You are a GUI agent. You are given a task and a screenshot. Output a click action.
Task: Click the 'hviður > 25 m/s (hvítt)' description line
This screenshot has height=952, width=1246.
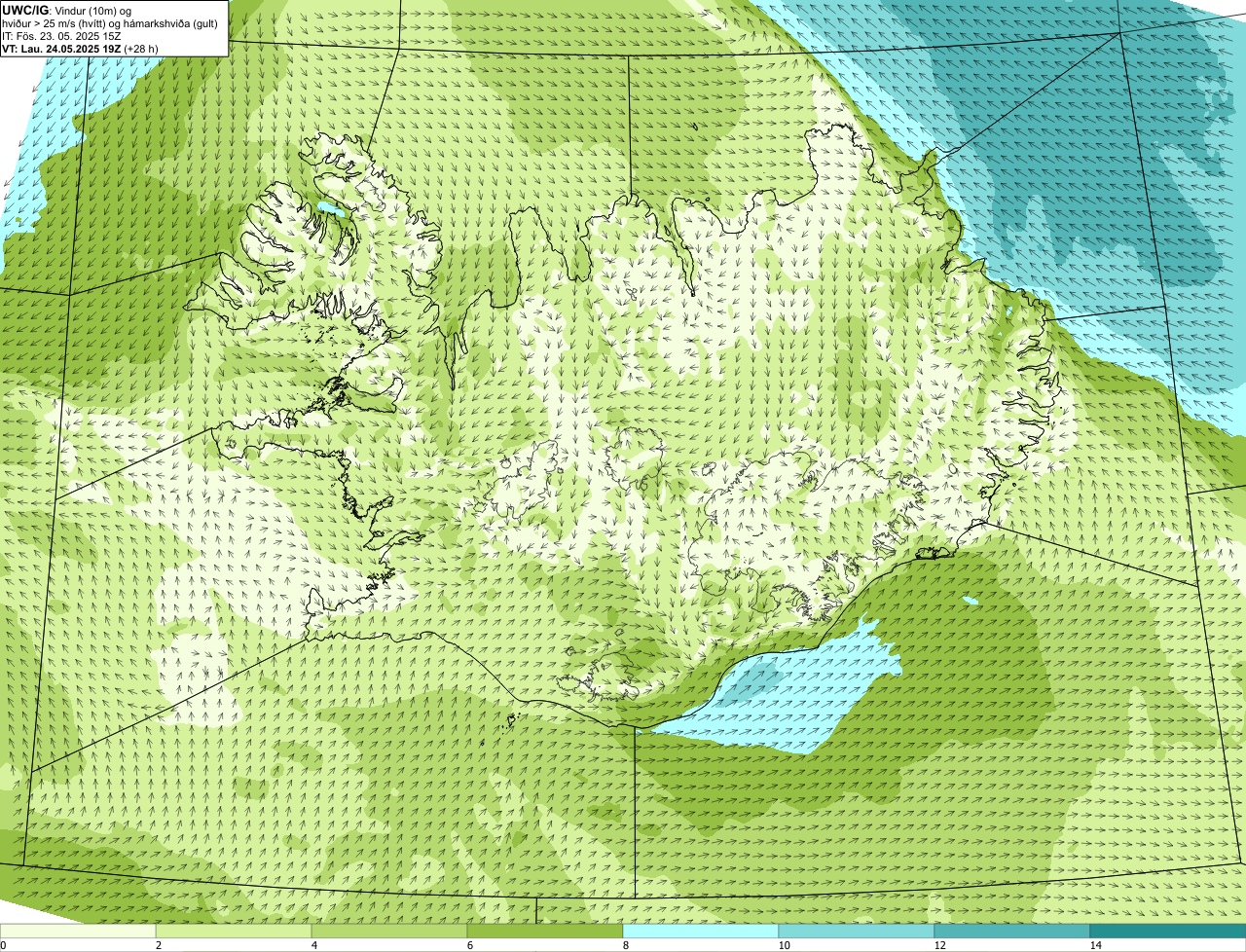pos(110,23)
